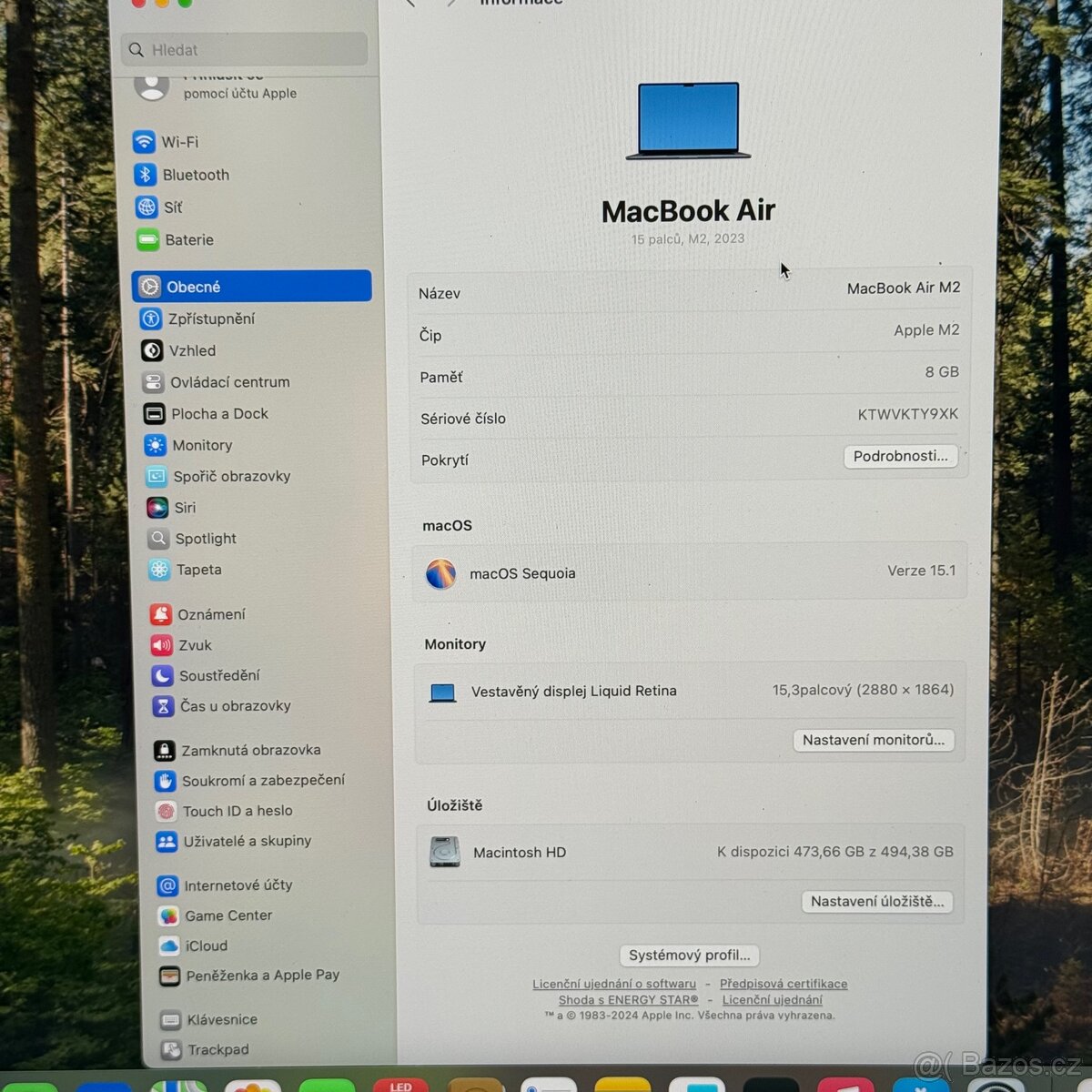Open iCloud settings from sidebar icon
Image resolution: width=1092 pixels, height=1092 pixels.
[168, 945]
